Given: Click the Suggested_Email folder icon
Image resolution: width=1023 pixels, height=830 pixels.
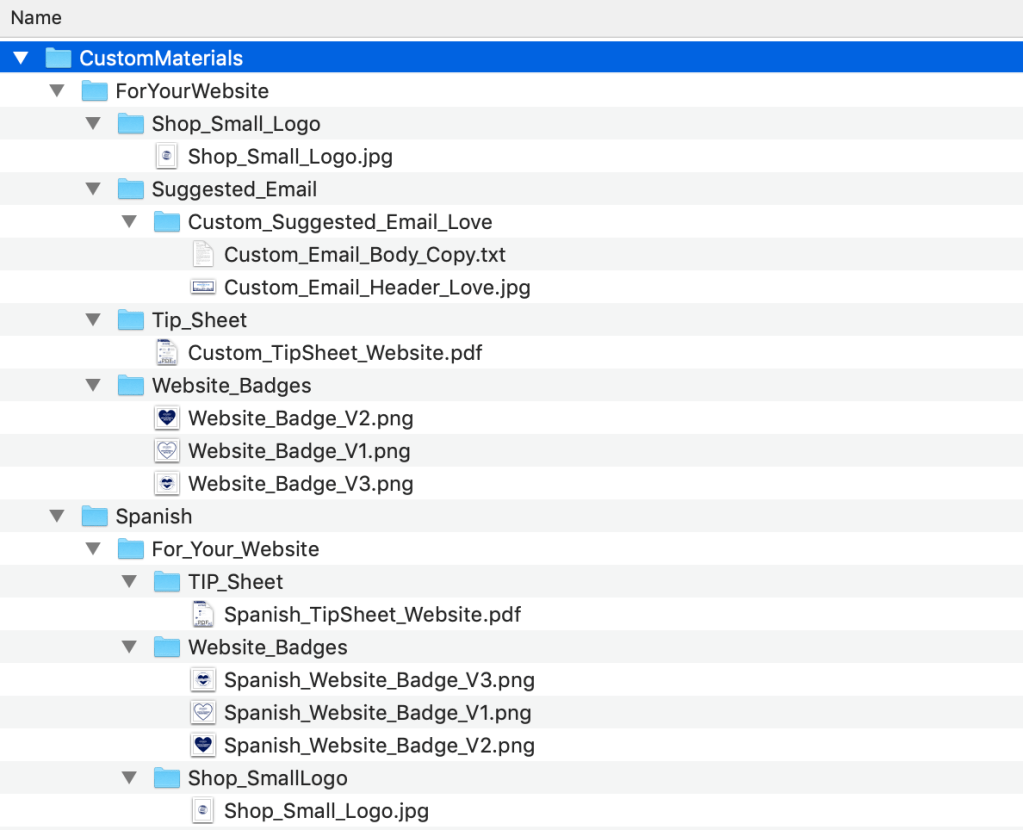Looking at the screenshot, I should click(131, 189).
